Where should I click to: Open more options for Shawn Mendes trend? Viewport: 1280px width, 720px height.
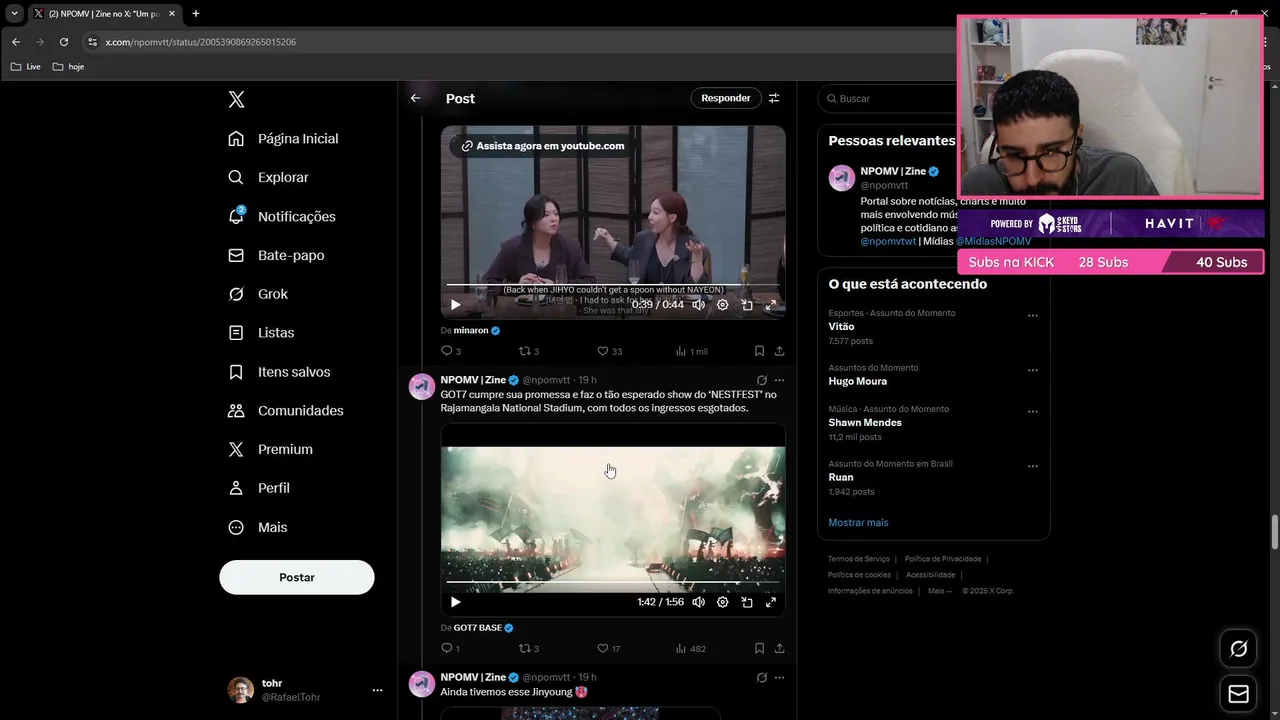point(1033,411)
